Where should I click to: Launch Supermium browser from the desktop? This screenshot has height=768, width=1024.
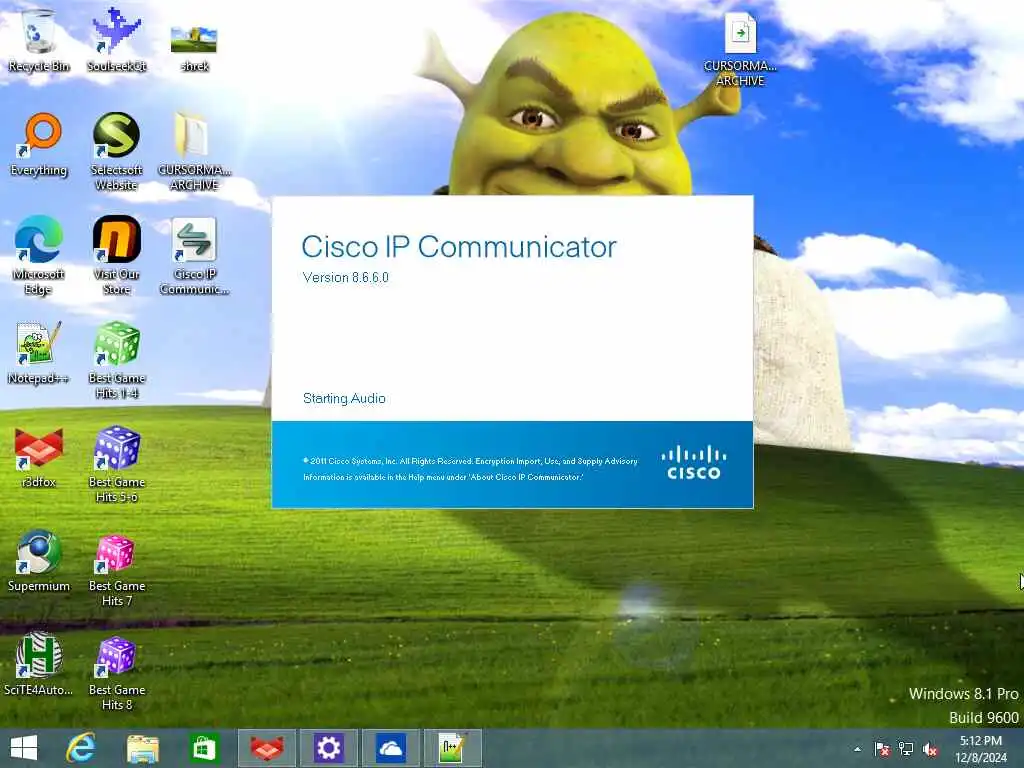click(38, 560)
